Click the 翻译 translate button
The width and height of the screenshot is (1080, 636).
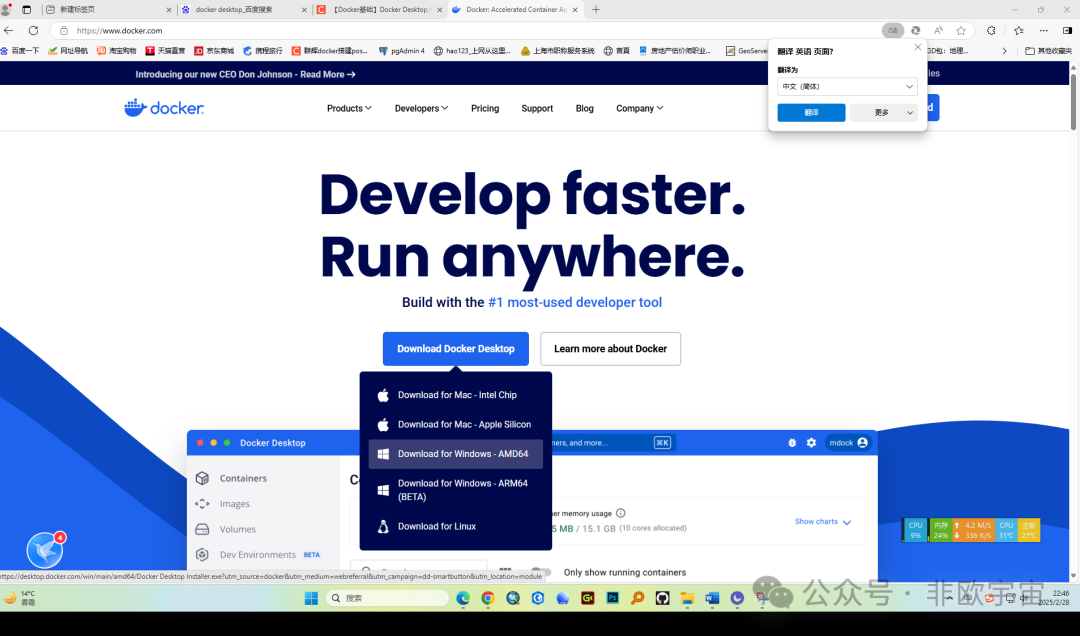pos(811,112)
